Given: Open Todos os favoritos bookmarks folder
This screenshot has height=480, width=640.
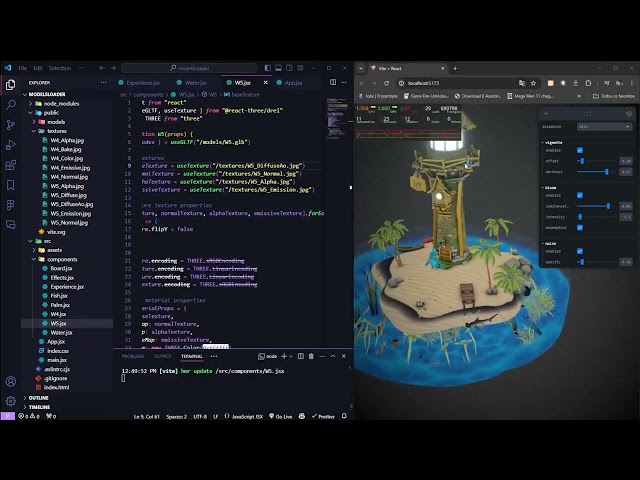Looking at the screenshot, I should (613, 96).
